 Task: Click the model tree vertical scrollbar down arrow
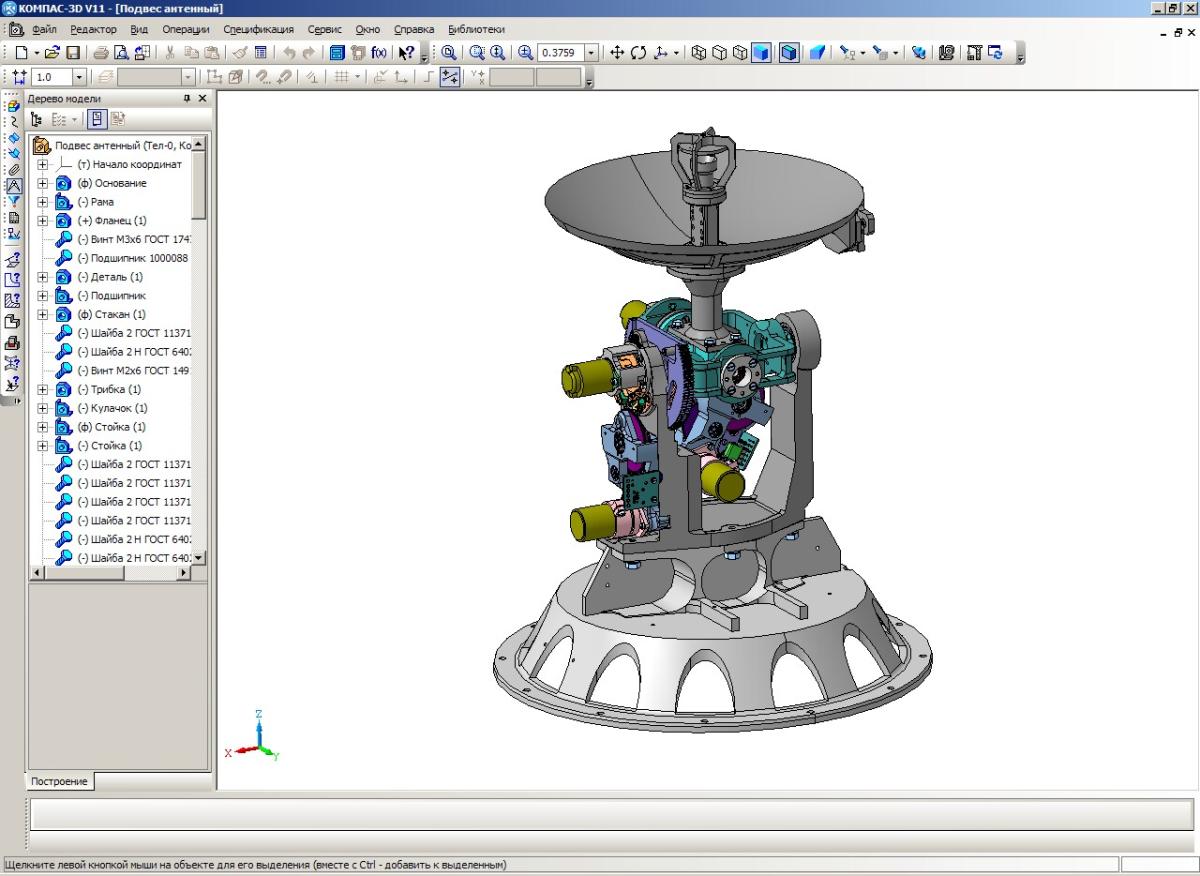198,558
